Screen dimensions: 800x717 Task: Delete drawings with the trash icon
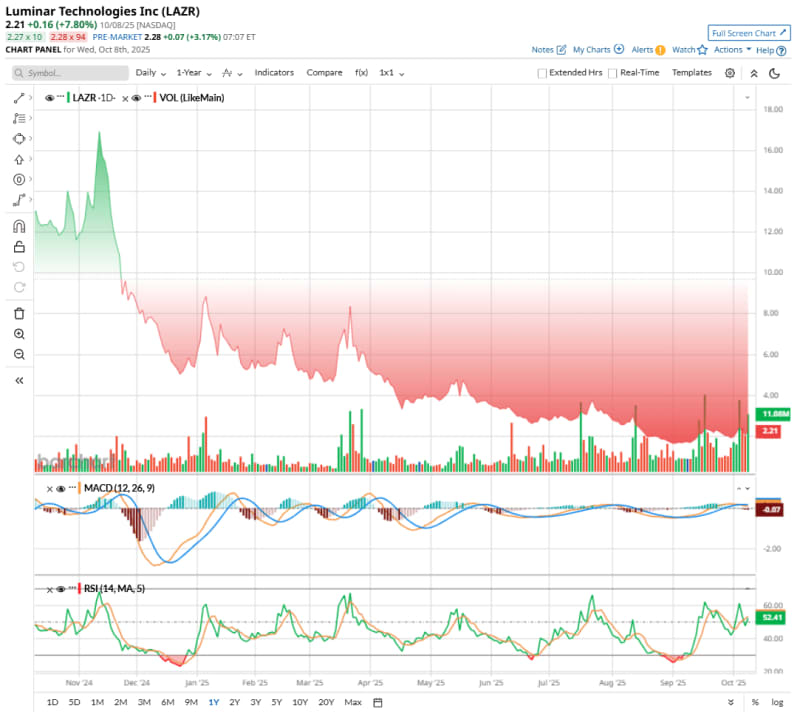(x=19, y=313)
